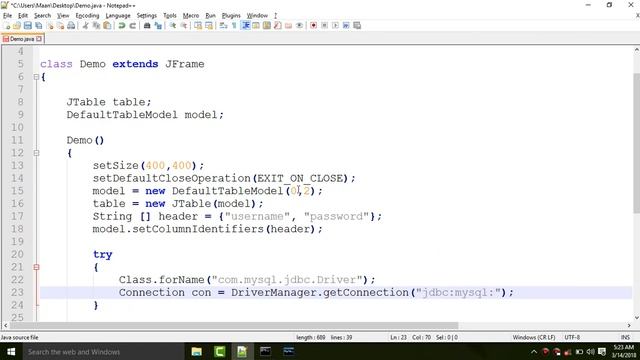Save the file with the Save icon
Viewport: 640px width, 360px height.
pos(28,26)
